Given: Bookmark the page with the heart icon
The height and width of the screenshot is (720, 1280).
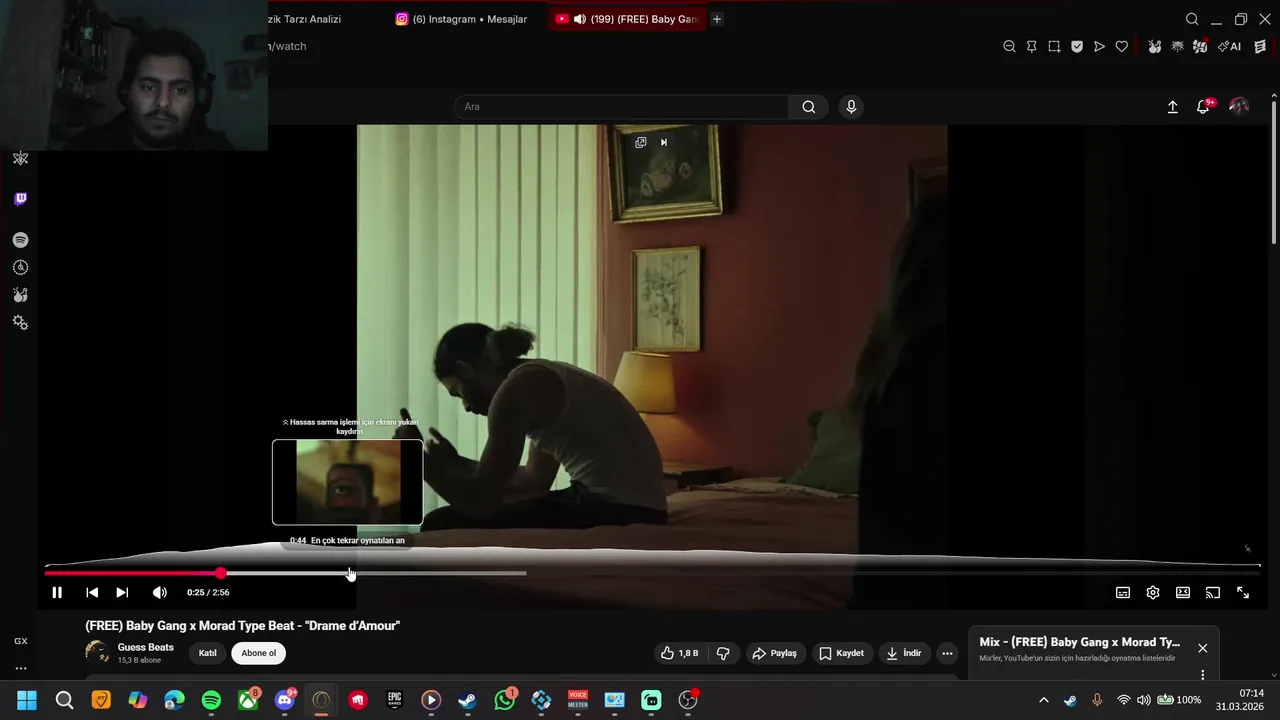Looking at the screenshot, I should (x=1122, y=46).
